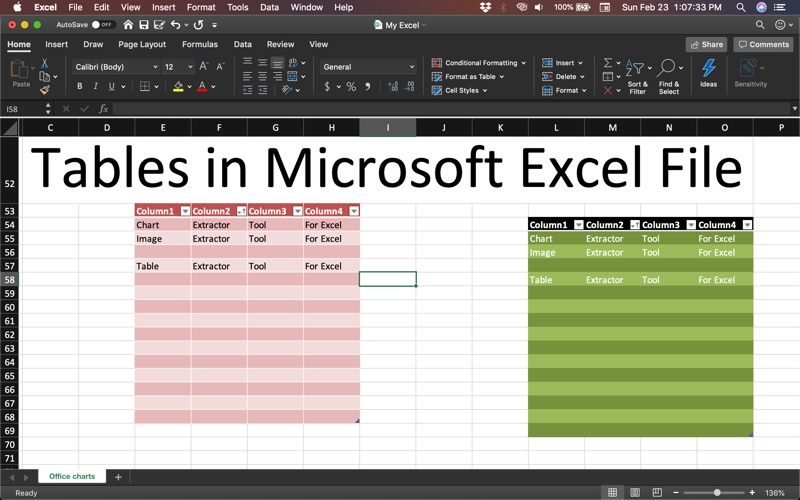Open the Comments button
The width and height of the screenshot is (800, 500).
tap(764, 44)
